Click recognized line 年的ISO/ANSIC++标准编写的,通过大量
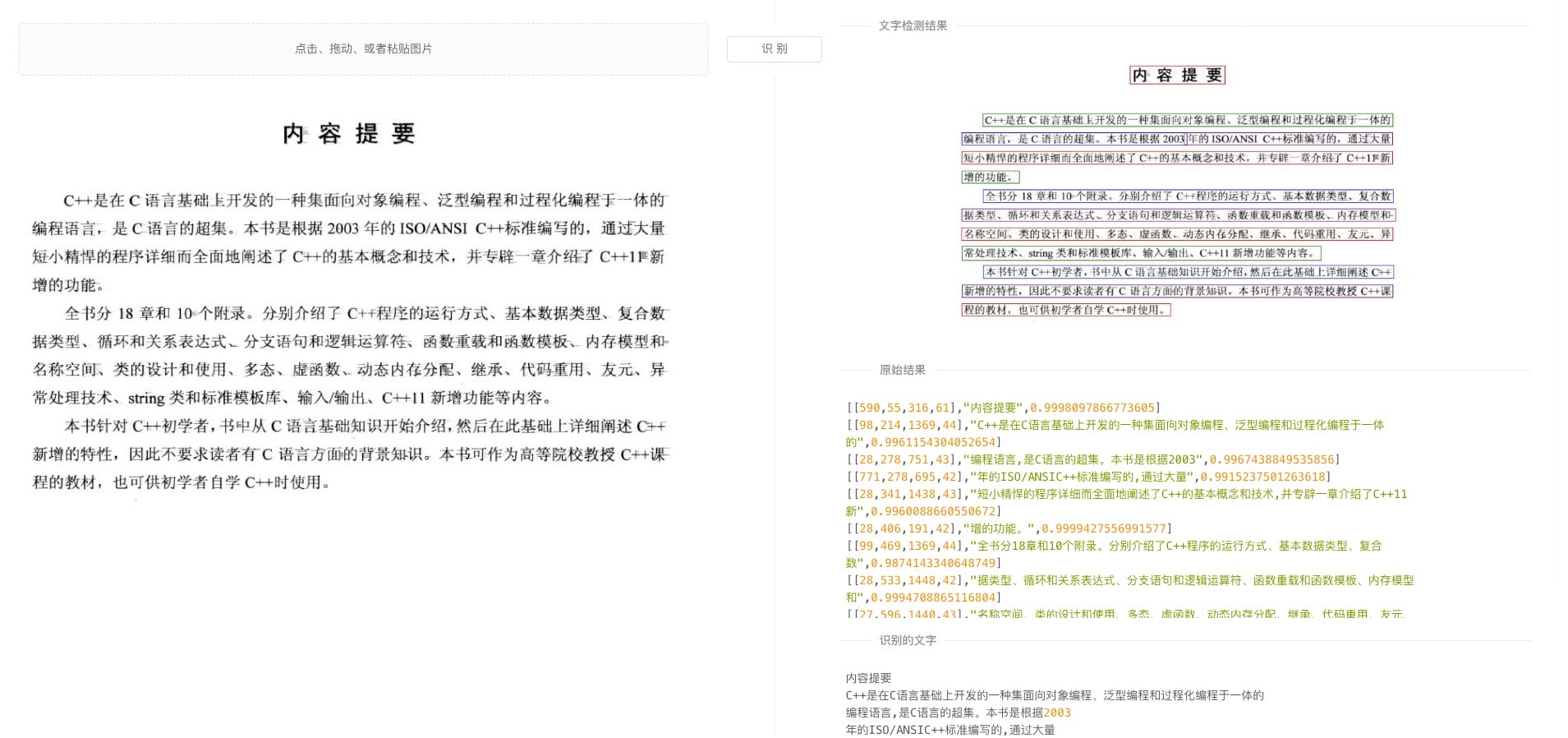Viewport: 1568px width, 738px height. [950, 730]
